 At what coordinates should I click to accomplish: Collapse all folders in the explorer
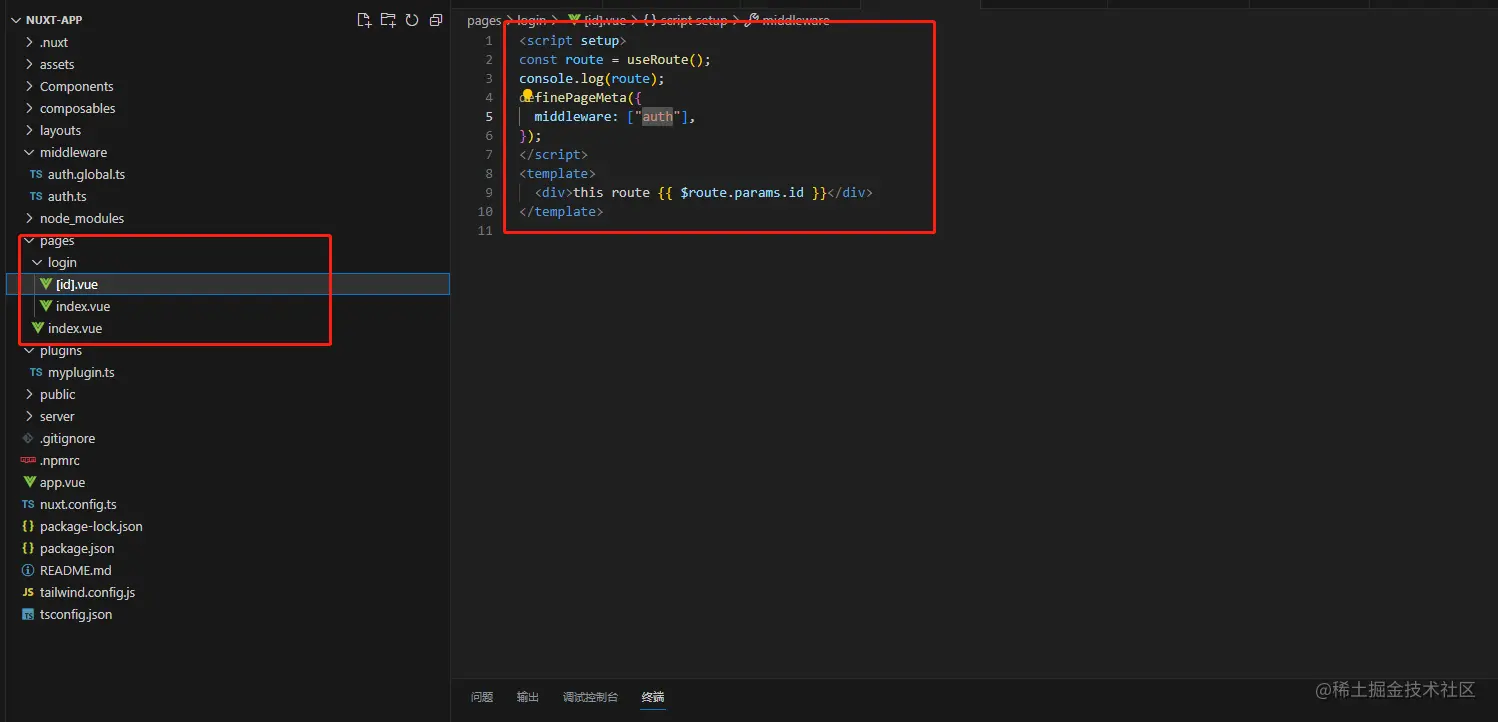(x=436, y=20)
